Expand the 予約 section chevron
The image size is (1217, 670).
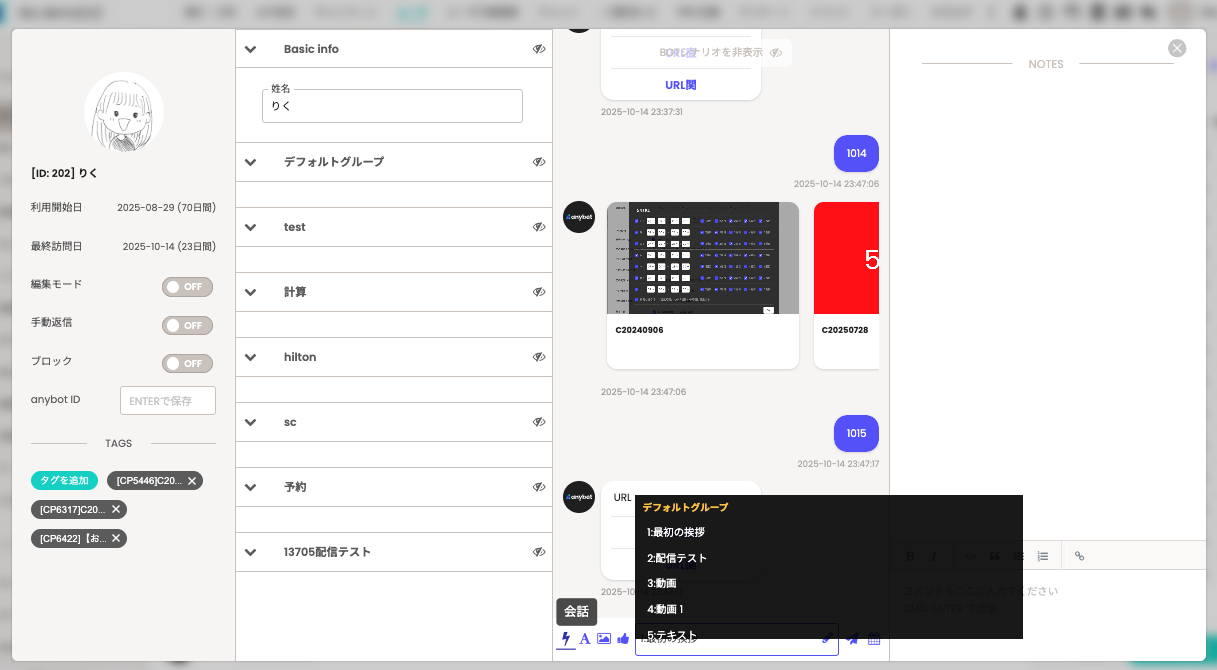pyautogui.click(x=251, y=487)
